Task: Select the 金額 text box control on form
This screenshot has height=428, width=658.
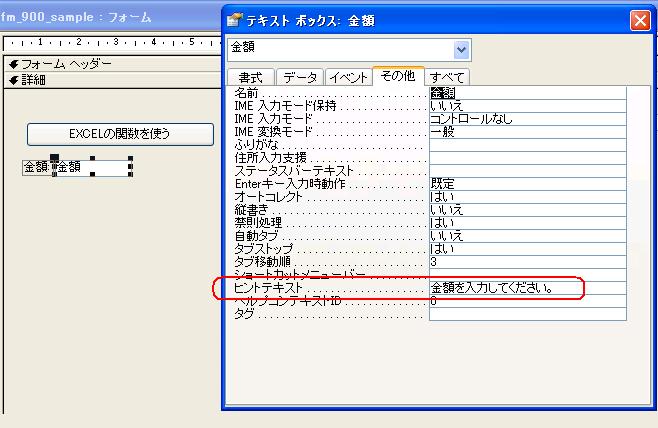Action: point(92,168)
